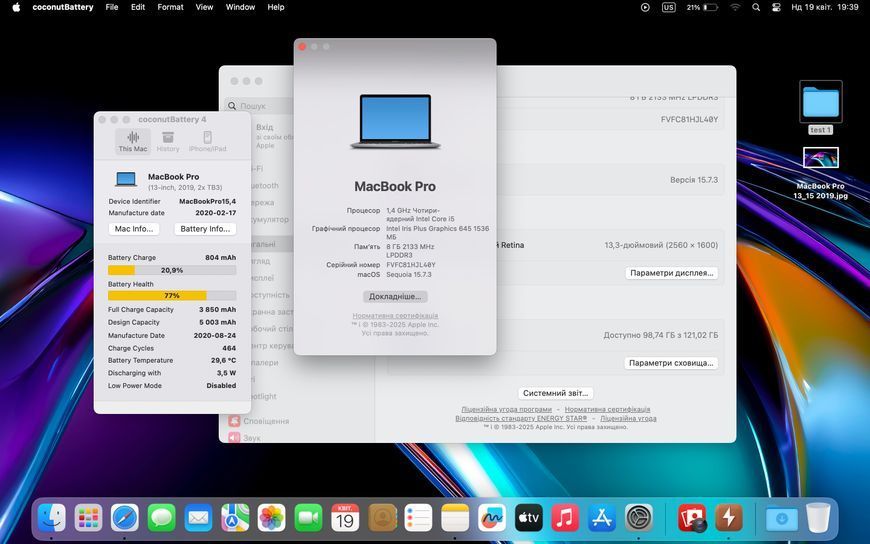Click the battery 21% indicator in menu bar
This screenshot has height=544, width=870.
point(702,7)
